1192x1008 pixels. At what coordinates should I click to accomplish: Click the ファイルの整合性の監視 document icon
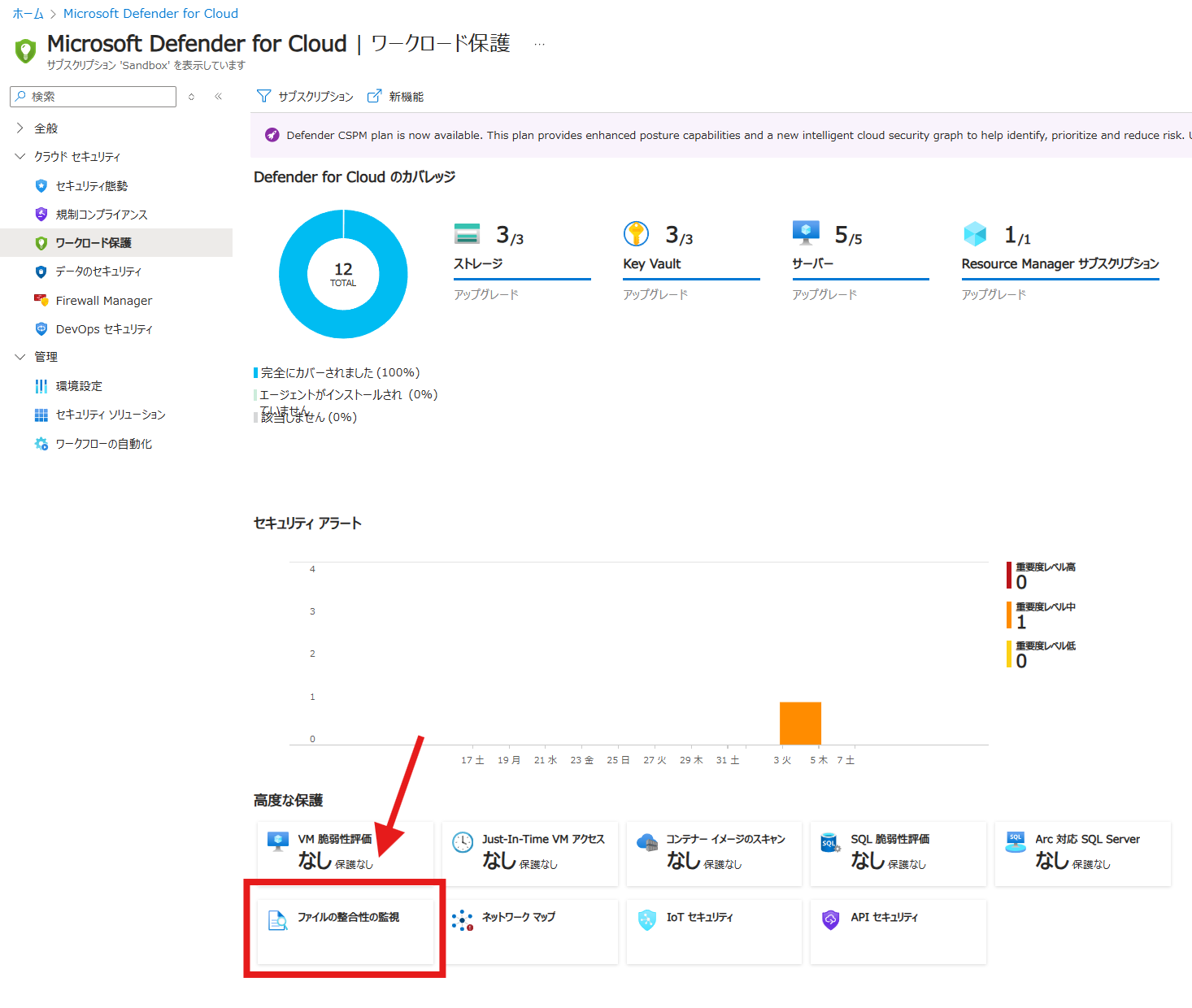pos(278,920)
